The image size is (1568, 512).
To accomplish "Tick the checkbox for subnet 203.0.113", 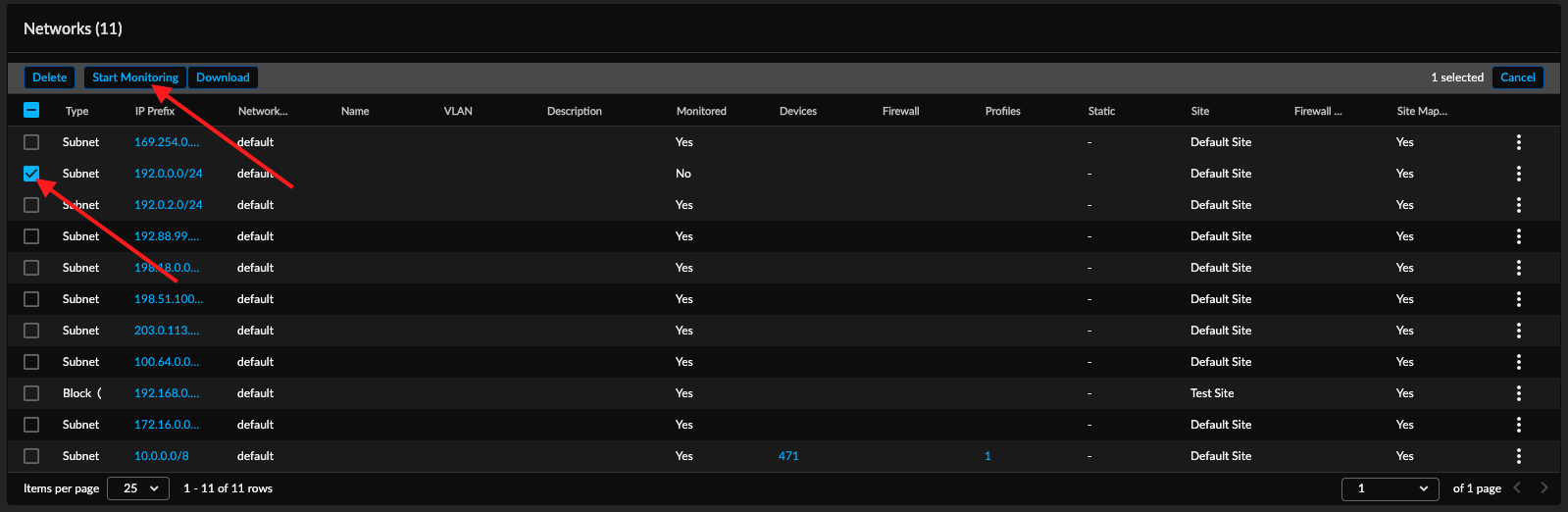I will pyautogui.click(x=31, y=331).
